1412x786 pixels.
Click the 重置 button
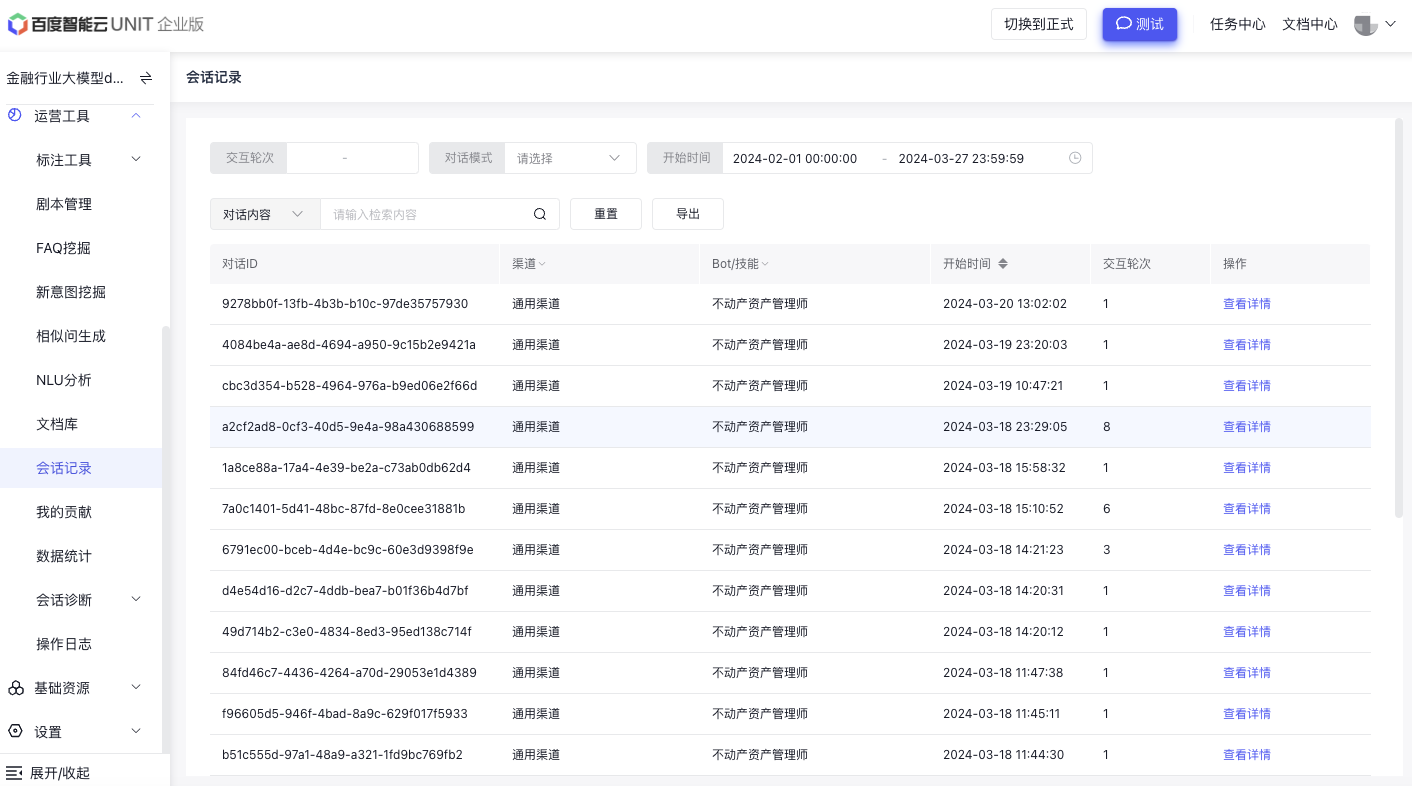(x=606, y=214)
